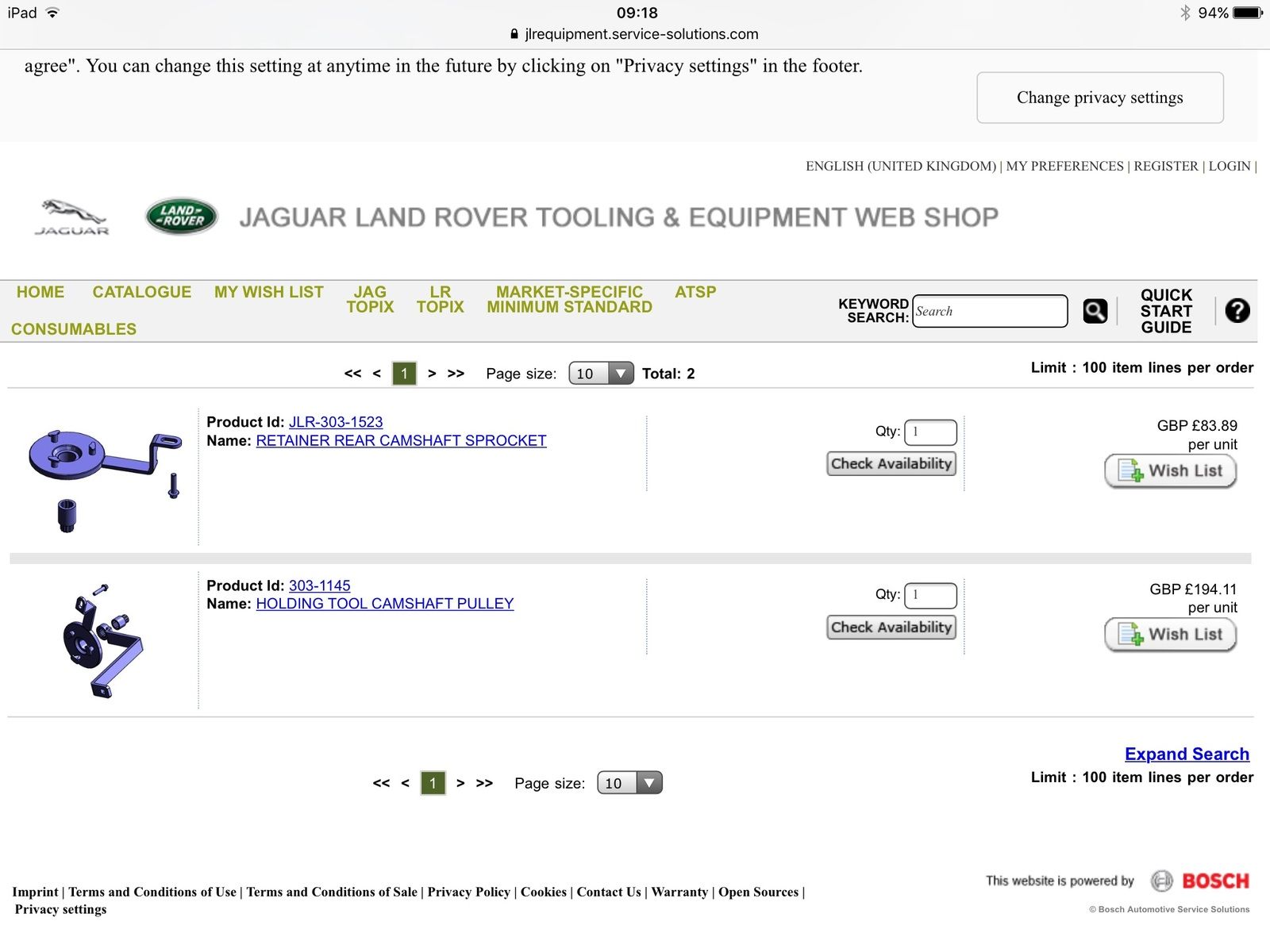Tap the Wi-Fi icon in status bar
The width and height of the screenshot is (1270, 952).
[52, 13]
